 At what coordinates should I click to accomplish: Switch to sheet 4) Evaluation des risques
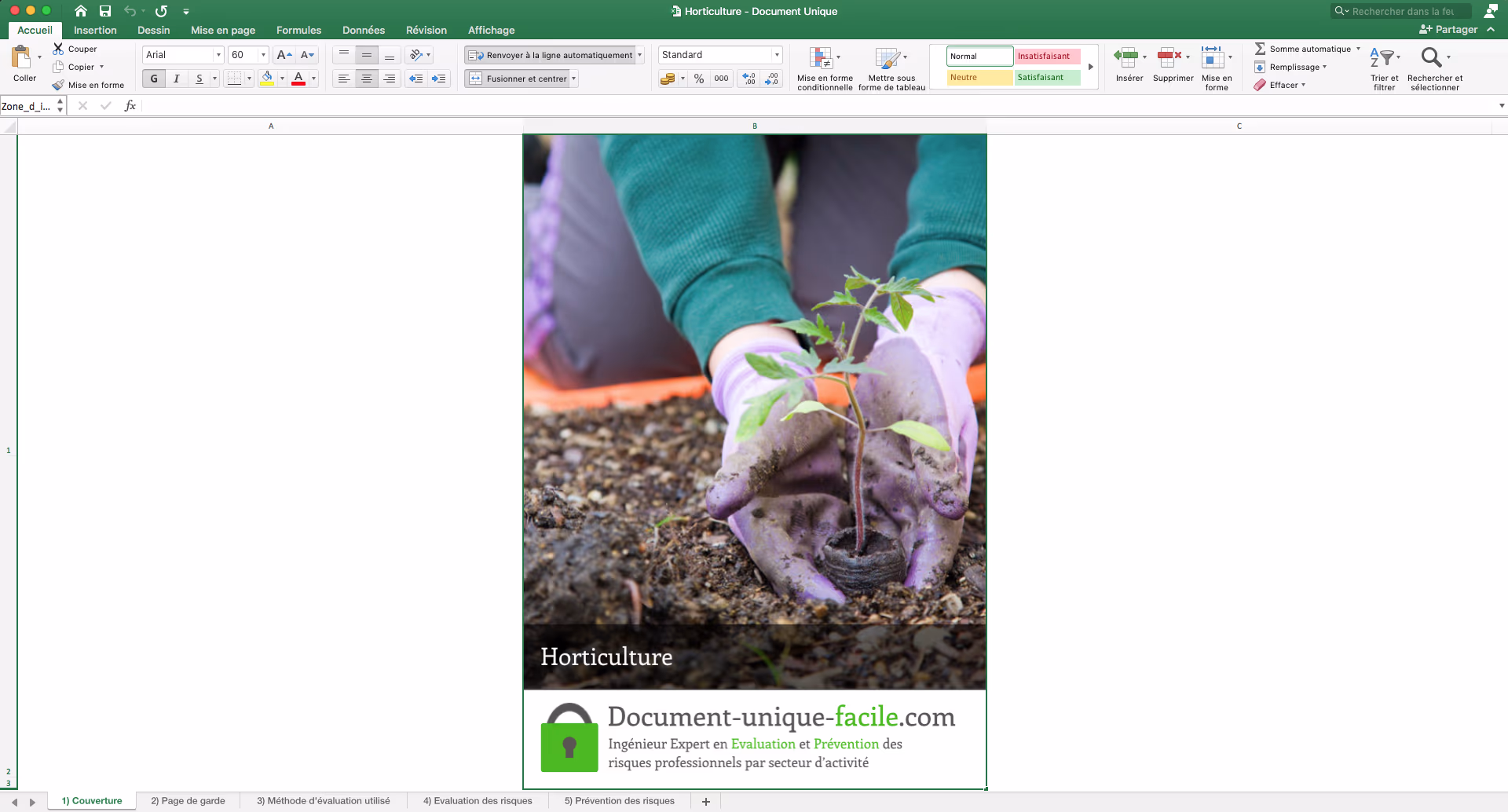[478, 801]
